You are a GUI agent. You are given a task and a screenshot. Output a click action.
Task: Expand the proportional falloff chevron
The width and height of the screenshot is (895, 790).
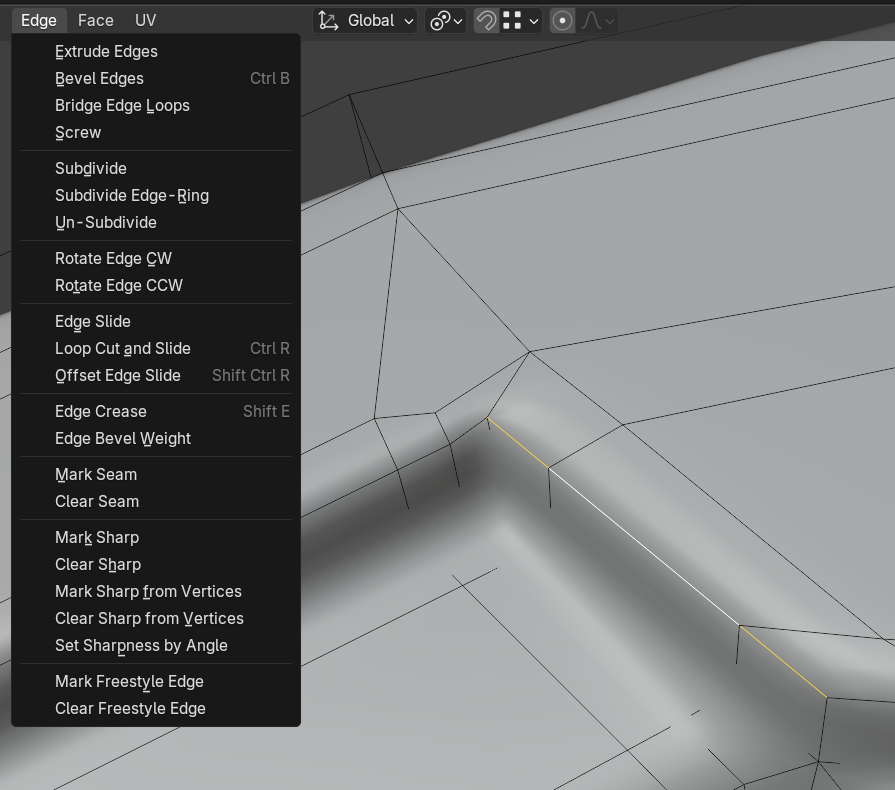[x=610, y=21]
